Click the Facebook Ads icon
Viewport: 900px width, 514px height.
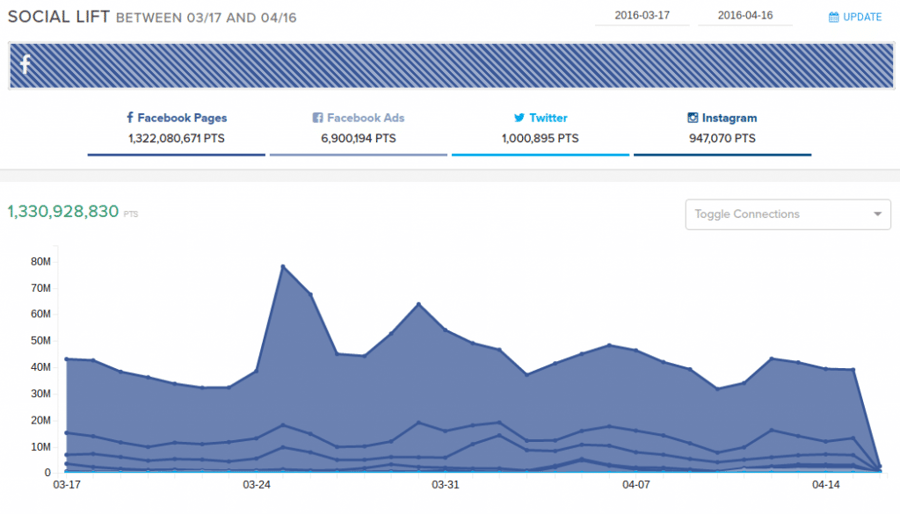(x=318, y=118)
